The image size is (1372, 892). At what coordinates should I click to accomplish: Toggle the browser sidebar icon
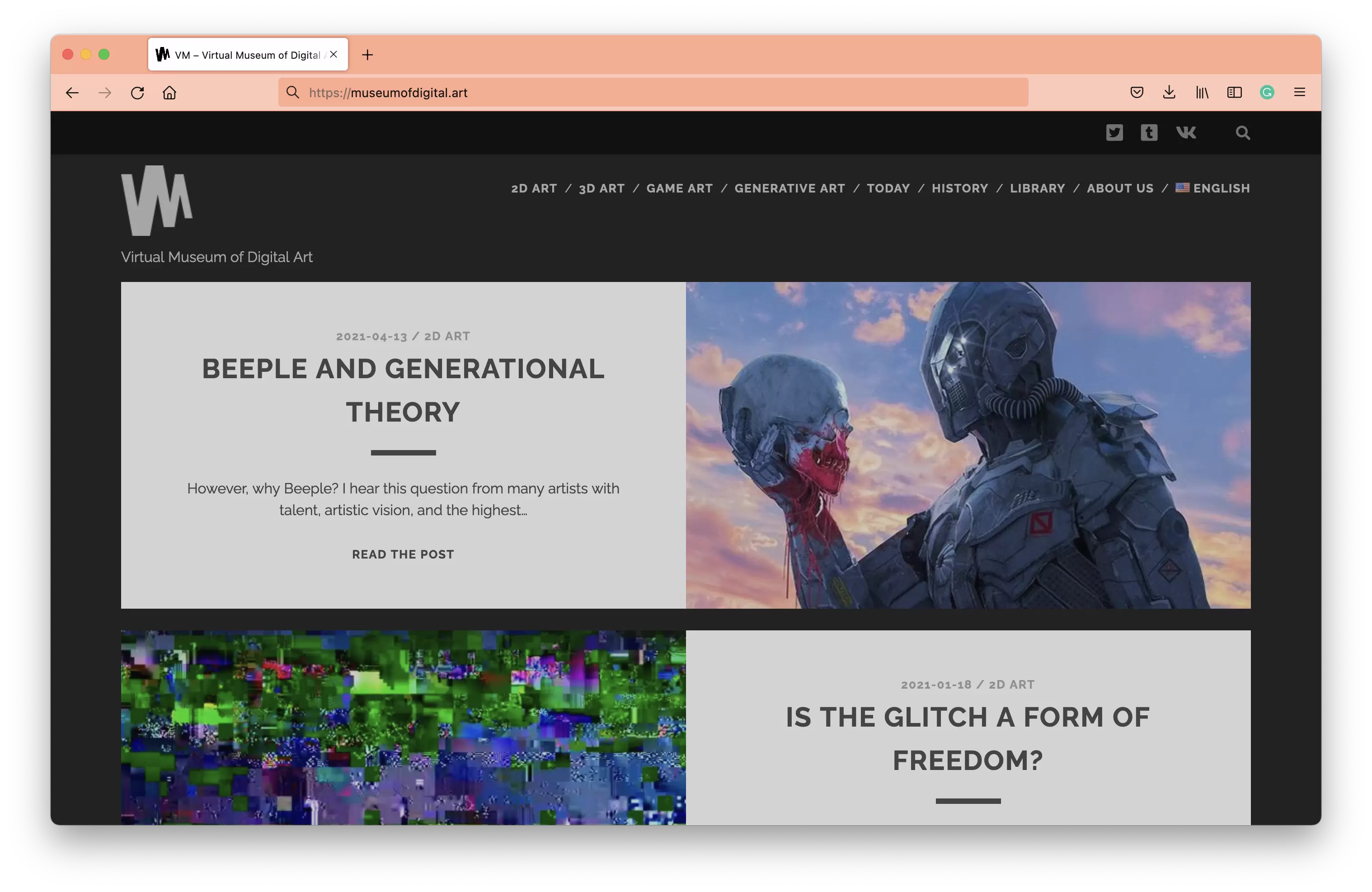tap(1234, 92)
